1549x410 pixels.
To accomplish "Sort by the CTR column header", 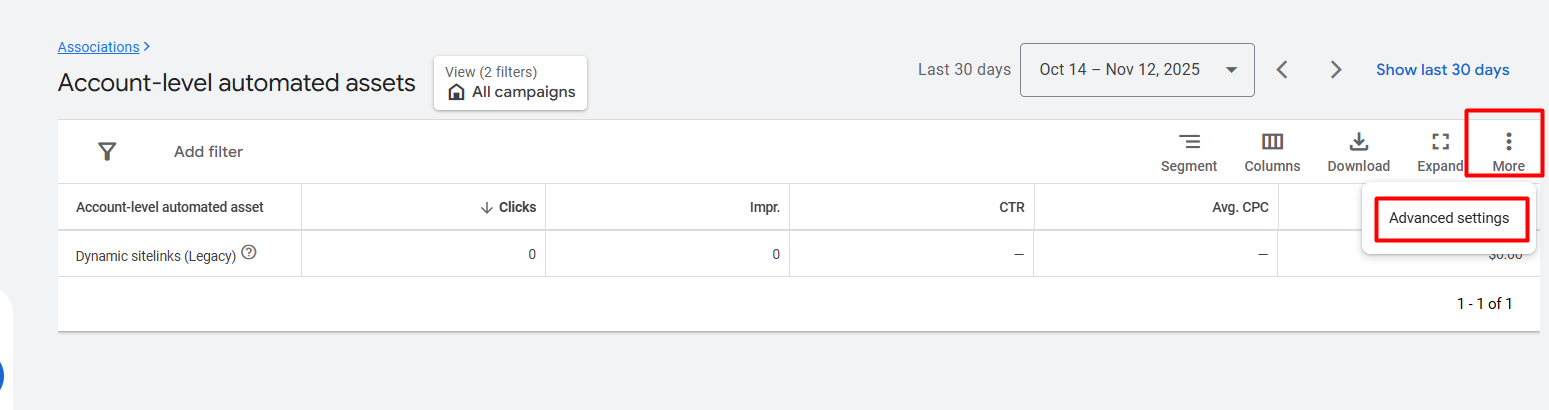I will pos(1010,207).
